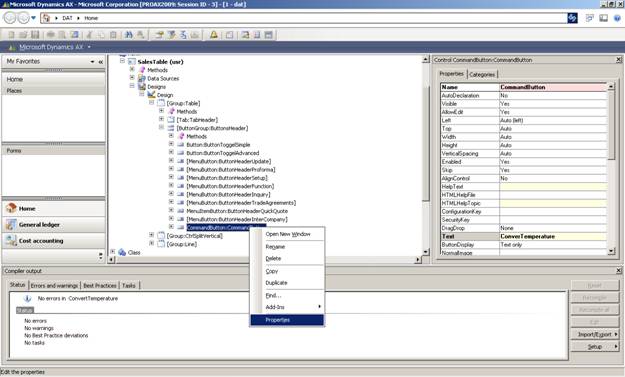Image resolution: width=625 pixels, height=377 pixels.
Task: Choose Rename from the context menu
Action: coord(287,247)
